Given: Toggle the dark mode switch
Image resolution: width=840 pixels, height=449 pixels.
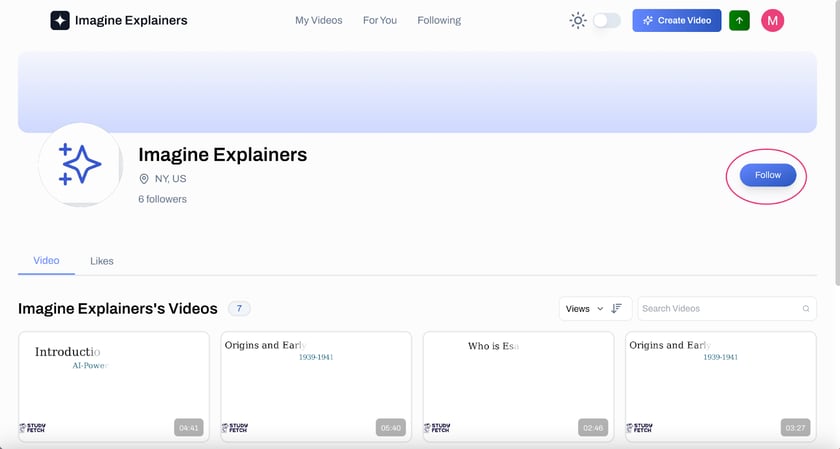Looking at the screenshot, I should pos(607,20).
